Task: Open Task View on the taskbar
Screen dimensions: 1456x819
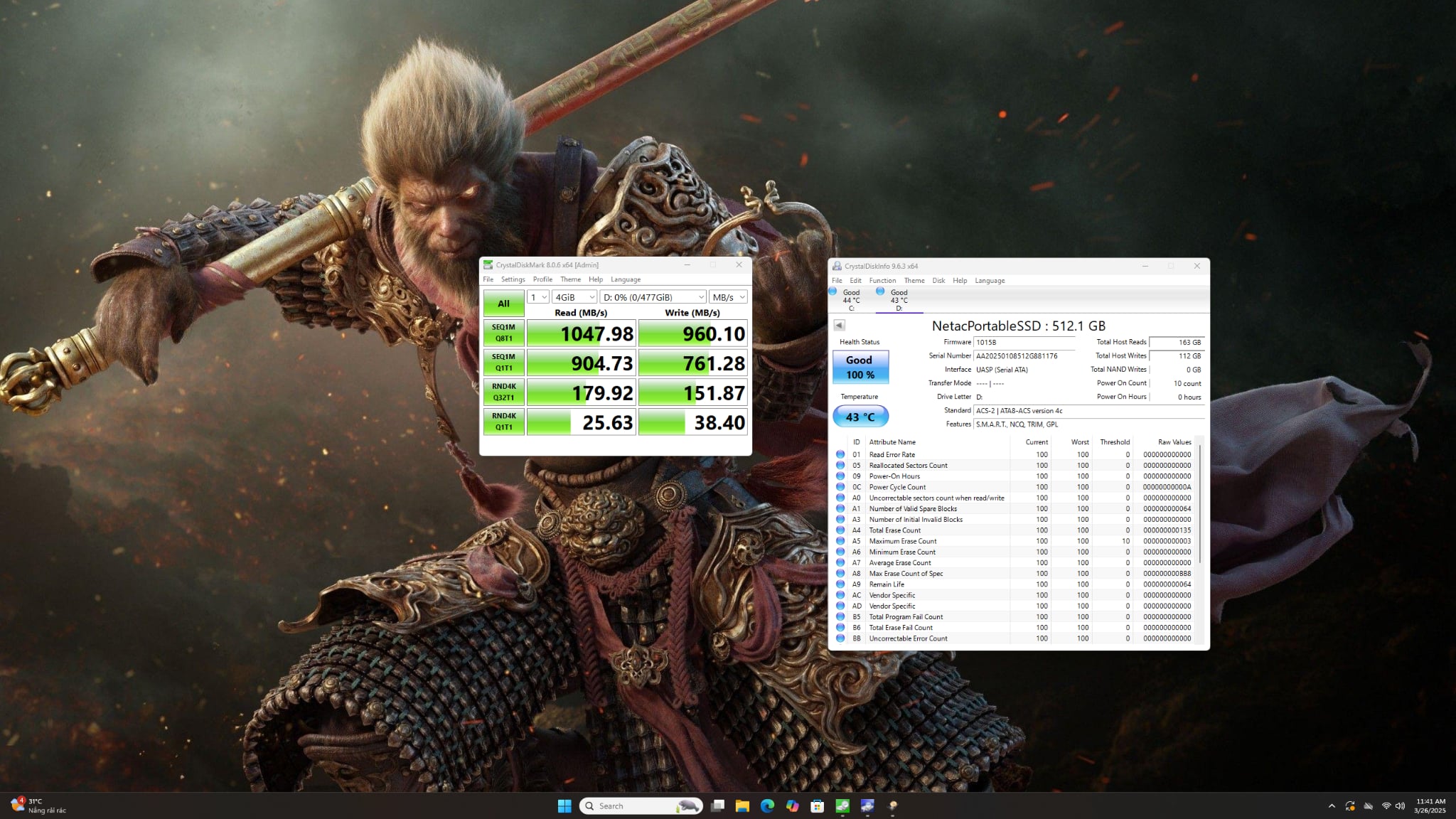Action: [717, 805]
